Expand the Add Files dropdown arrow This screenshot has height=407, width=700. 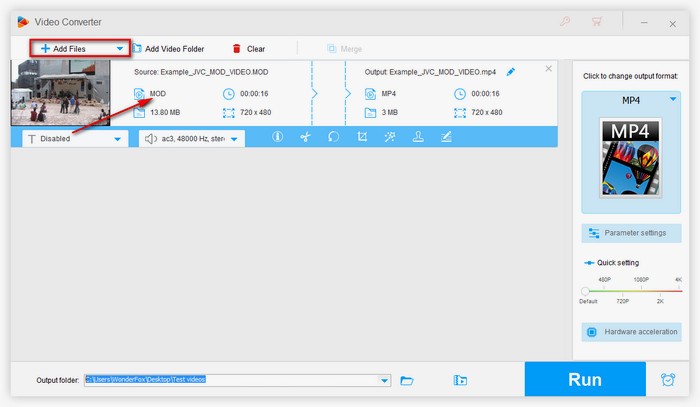[x=120, y=49]
